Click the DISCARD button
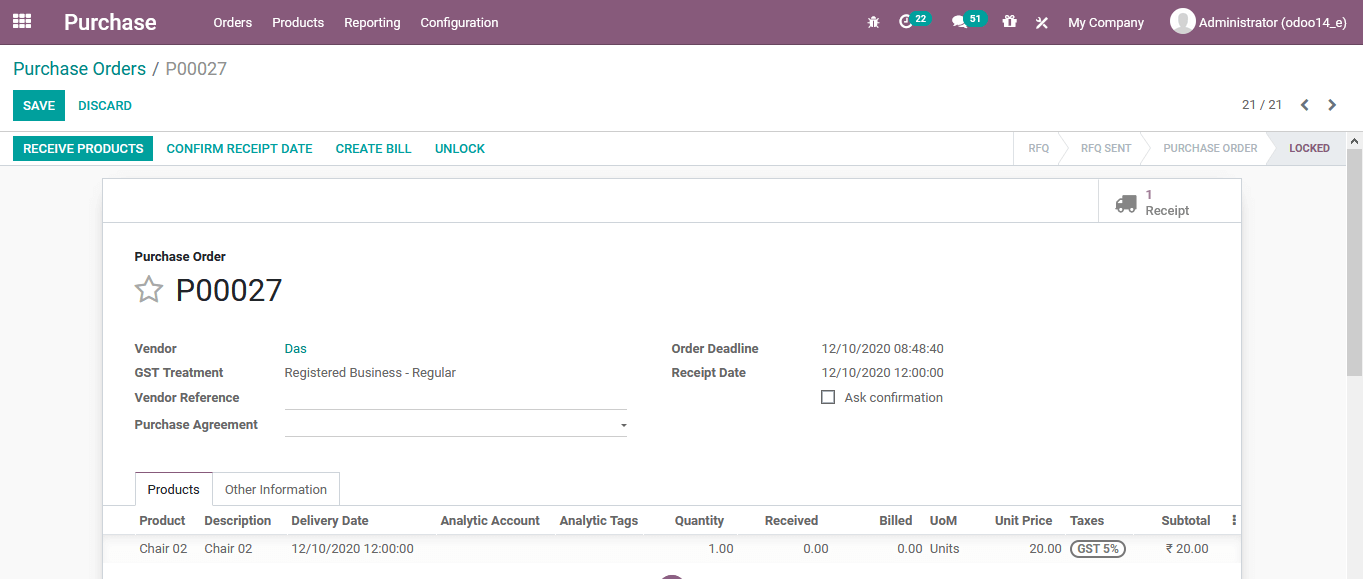The image size is (1363, 579). (105, 105)
